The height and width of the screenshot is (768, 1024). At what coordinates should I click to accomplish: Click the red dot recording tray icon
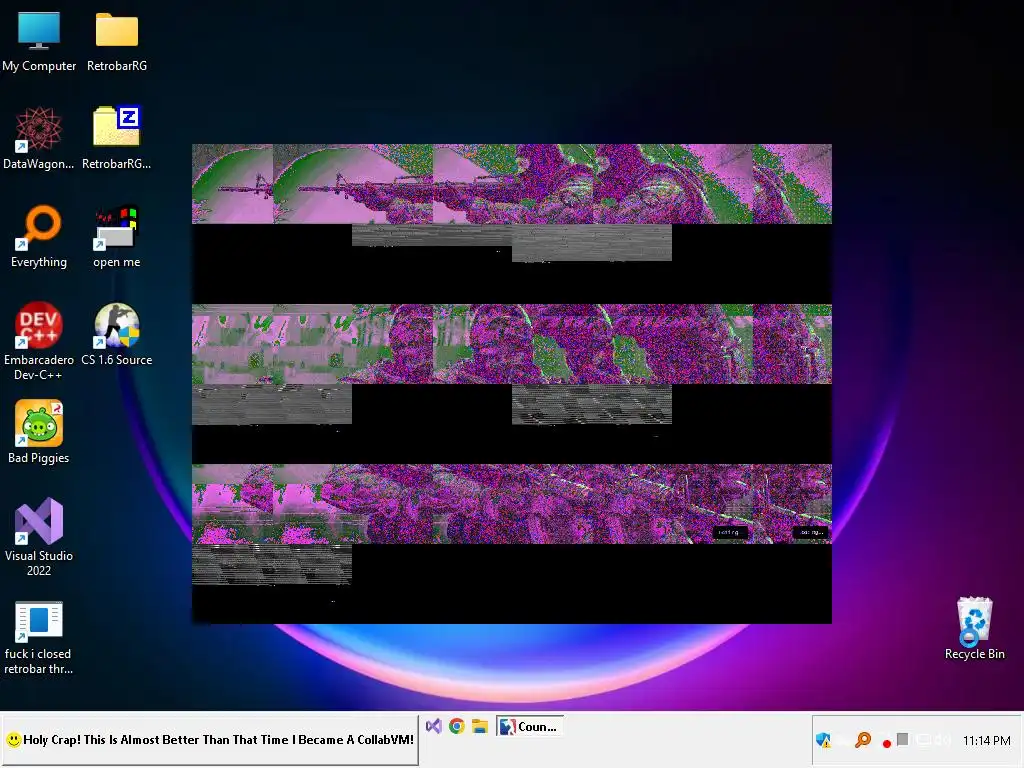[x=886, y=743]
